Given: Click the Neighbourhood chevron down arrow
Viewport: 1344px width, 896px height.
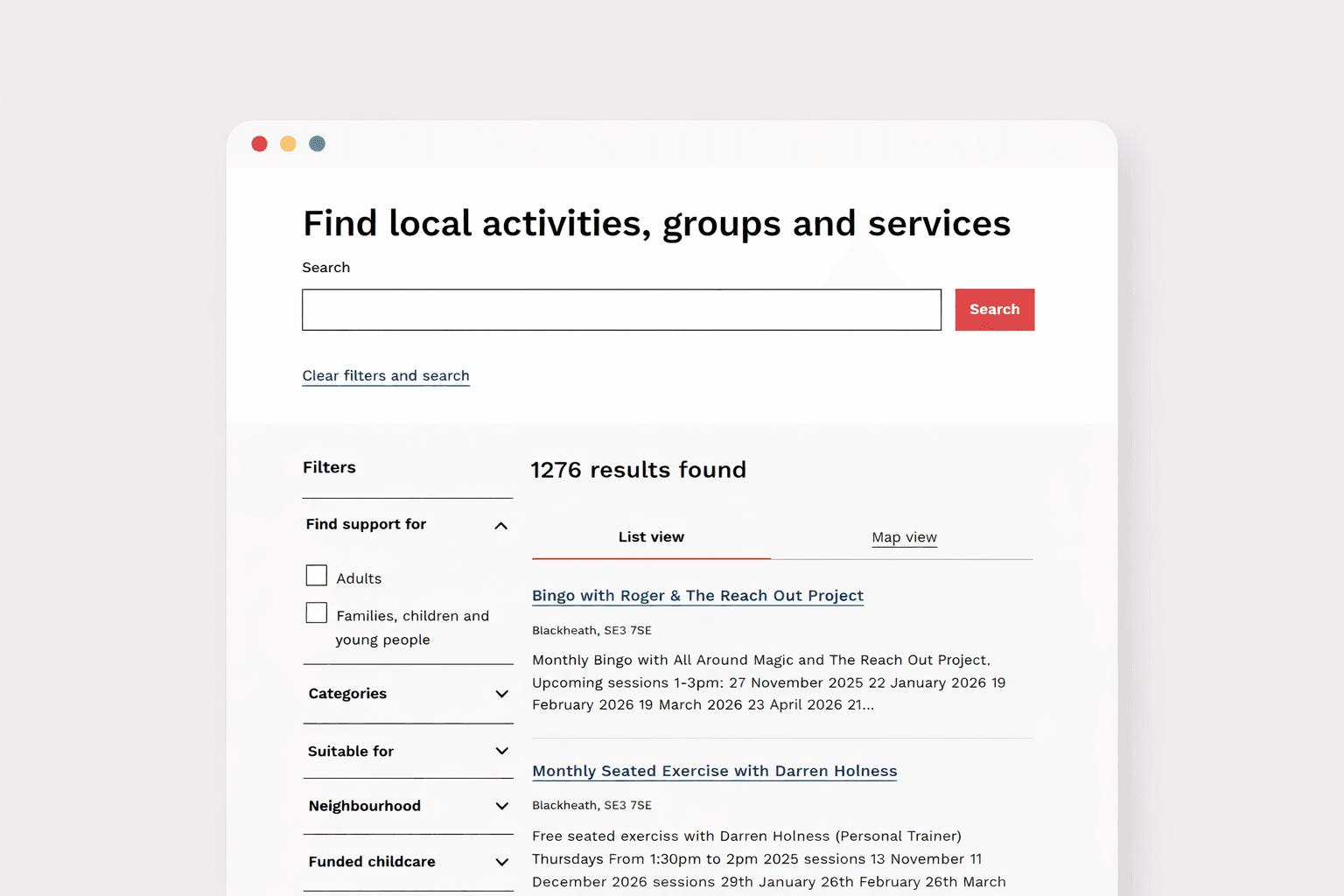Looking at the screenshot, I should coord(501,806).
